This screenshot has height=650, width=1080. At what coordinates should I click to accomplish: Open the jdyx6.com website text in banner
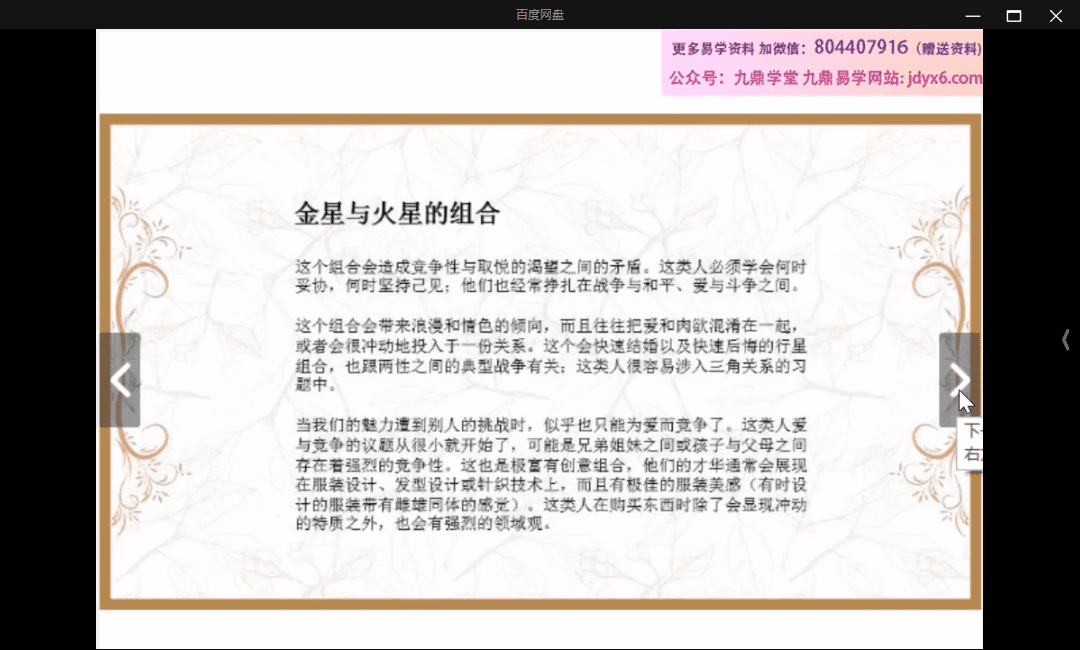pyautogui.click(x=944, y=78)
